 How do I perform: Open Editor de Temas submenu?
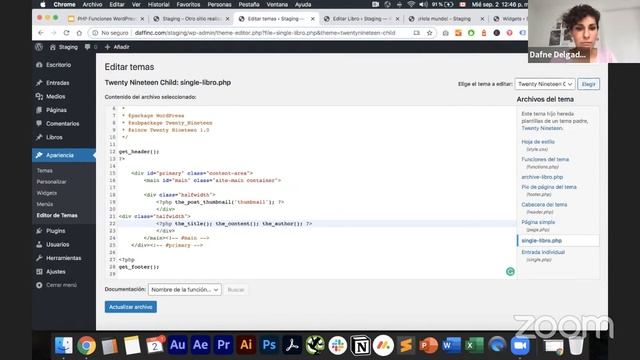pyautogui.click(x=57, y=215)
